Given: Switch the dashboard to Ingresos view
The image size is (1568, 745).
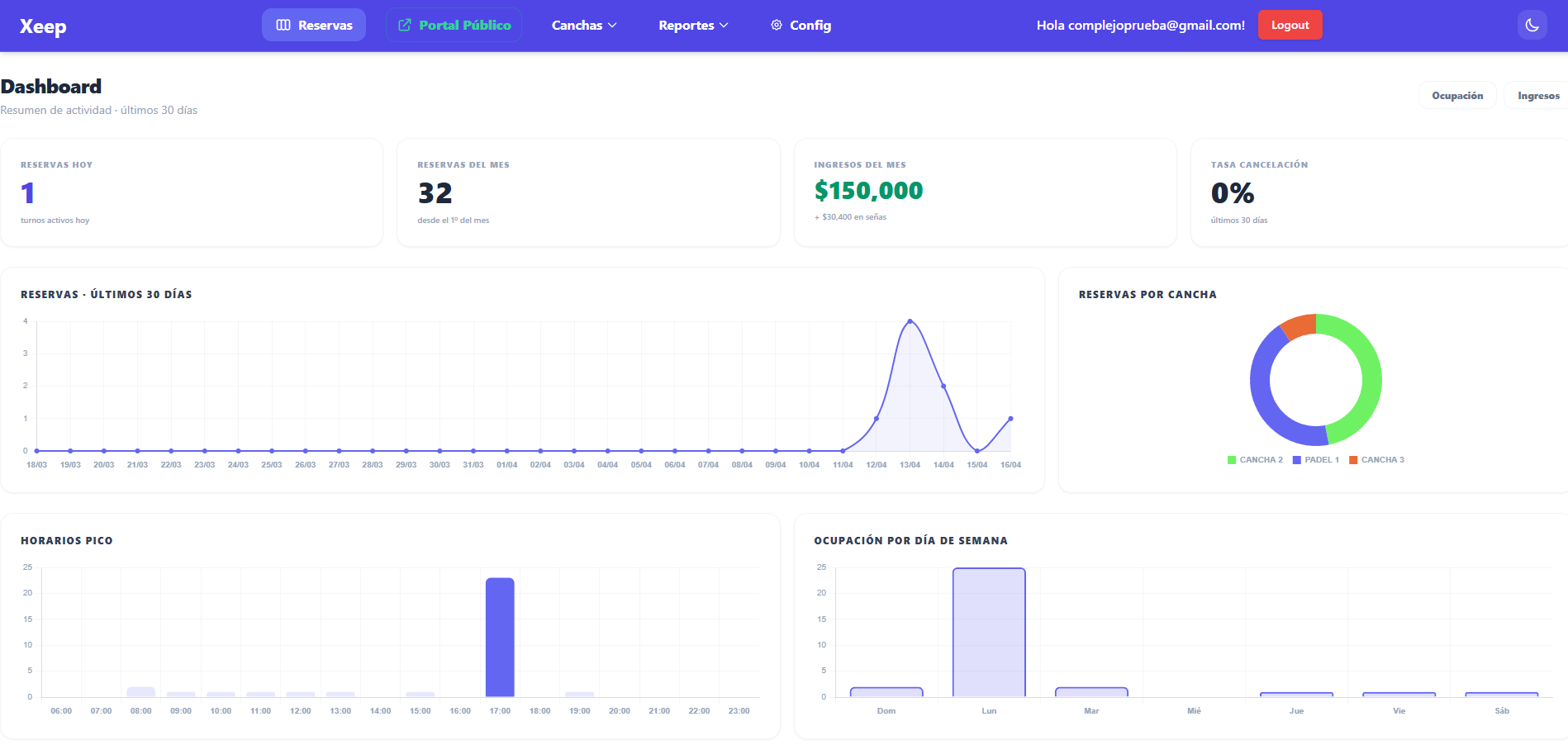Looking at the screenshot, I should click(1538, 95).
